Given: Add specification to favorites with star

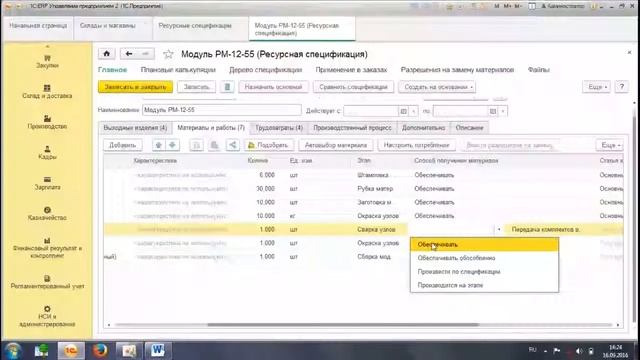Looking at the screenshot, I should (x=168, y=54).
